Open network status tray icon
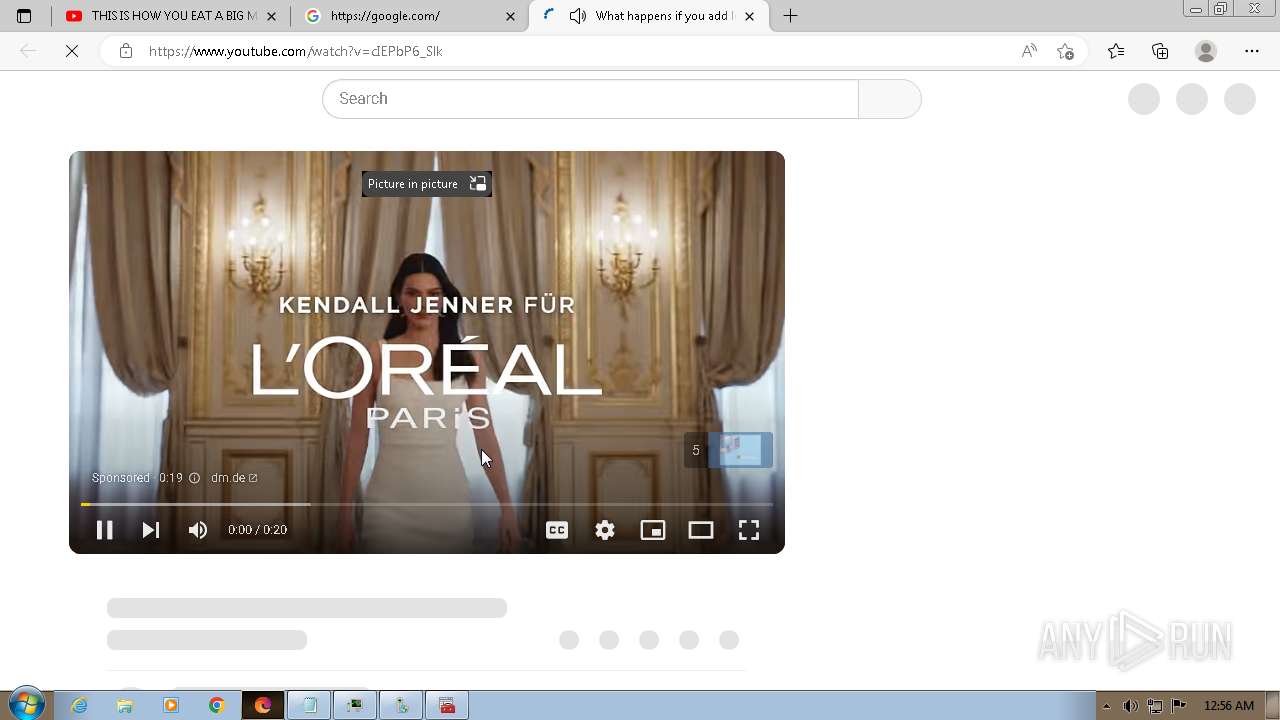This screenshot has height=720, width=1280. pyautogui.click(x=1154, y=706)
